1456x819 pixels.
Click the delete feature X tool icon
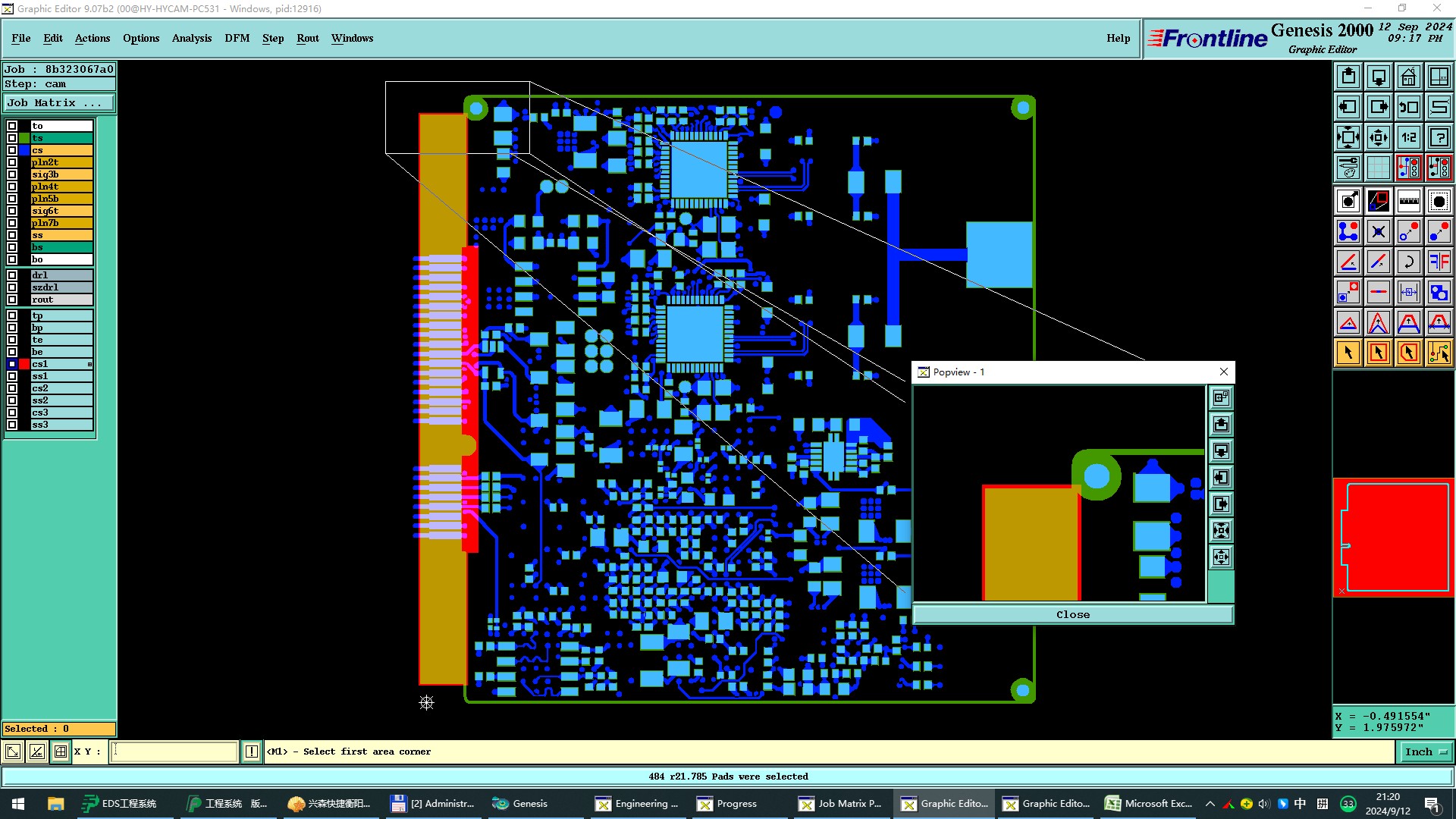[1378, 231]
